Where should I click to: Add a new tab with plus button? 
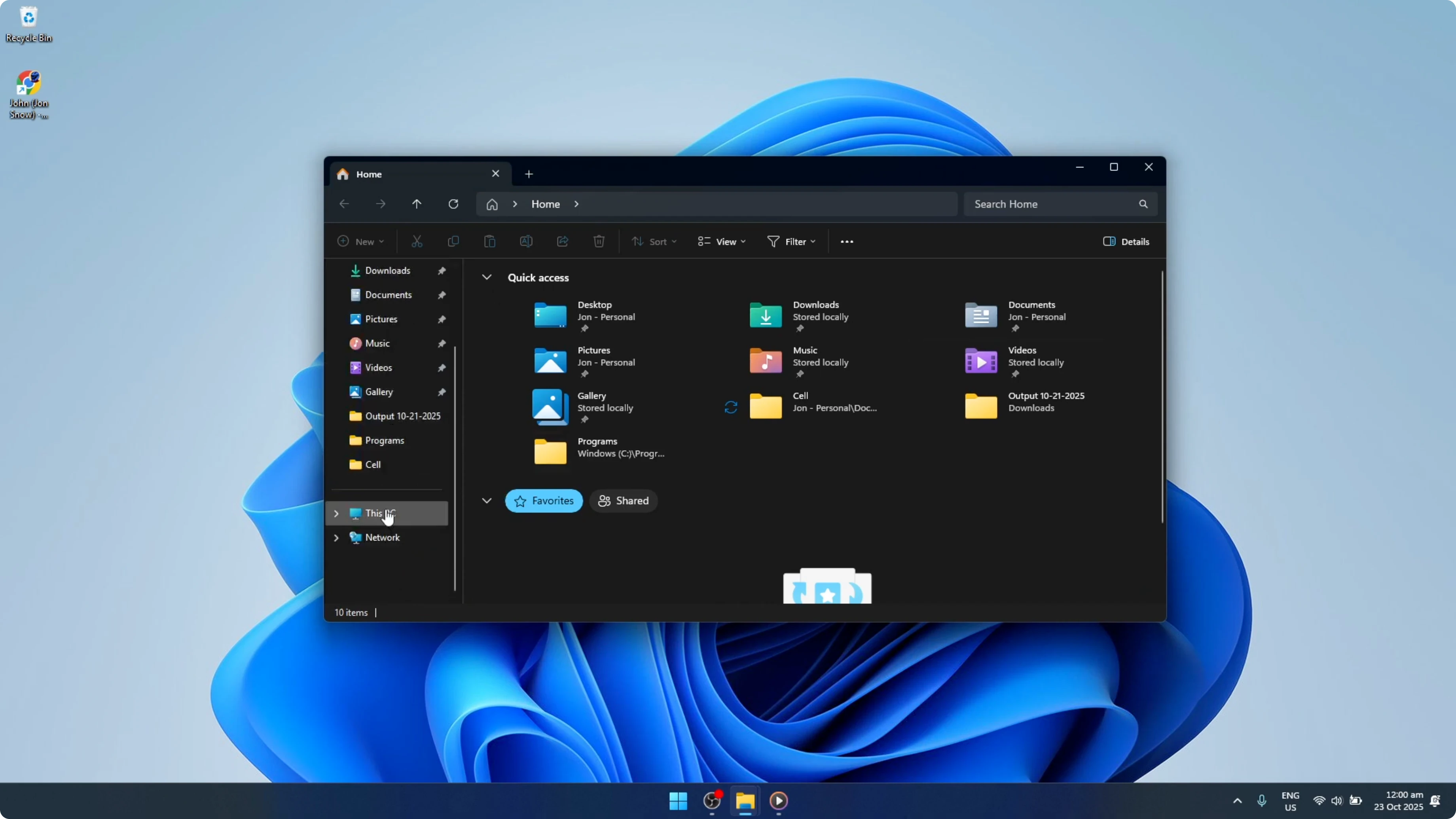pos(529,174)
